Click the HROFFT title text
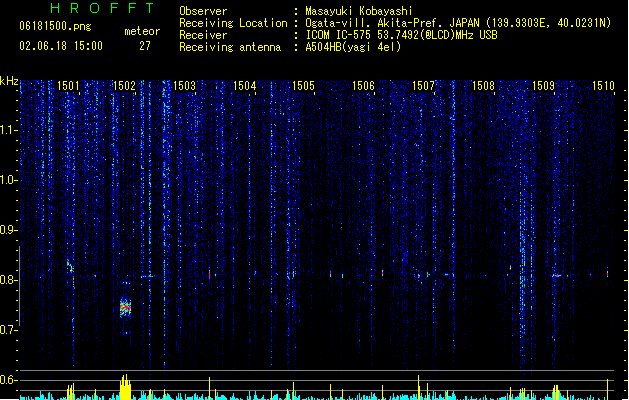This screenshot has height=400, width=629. tap(102, 8)
